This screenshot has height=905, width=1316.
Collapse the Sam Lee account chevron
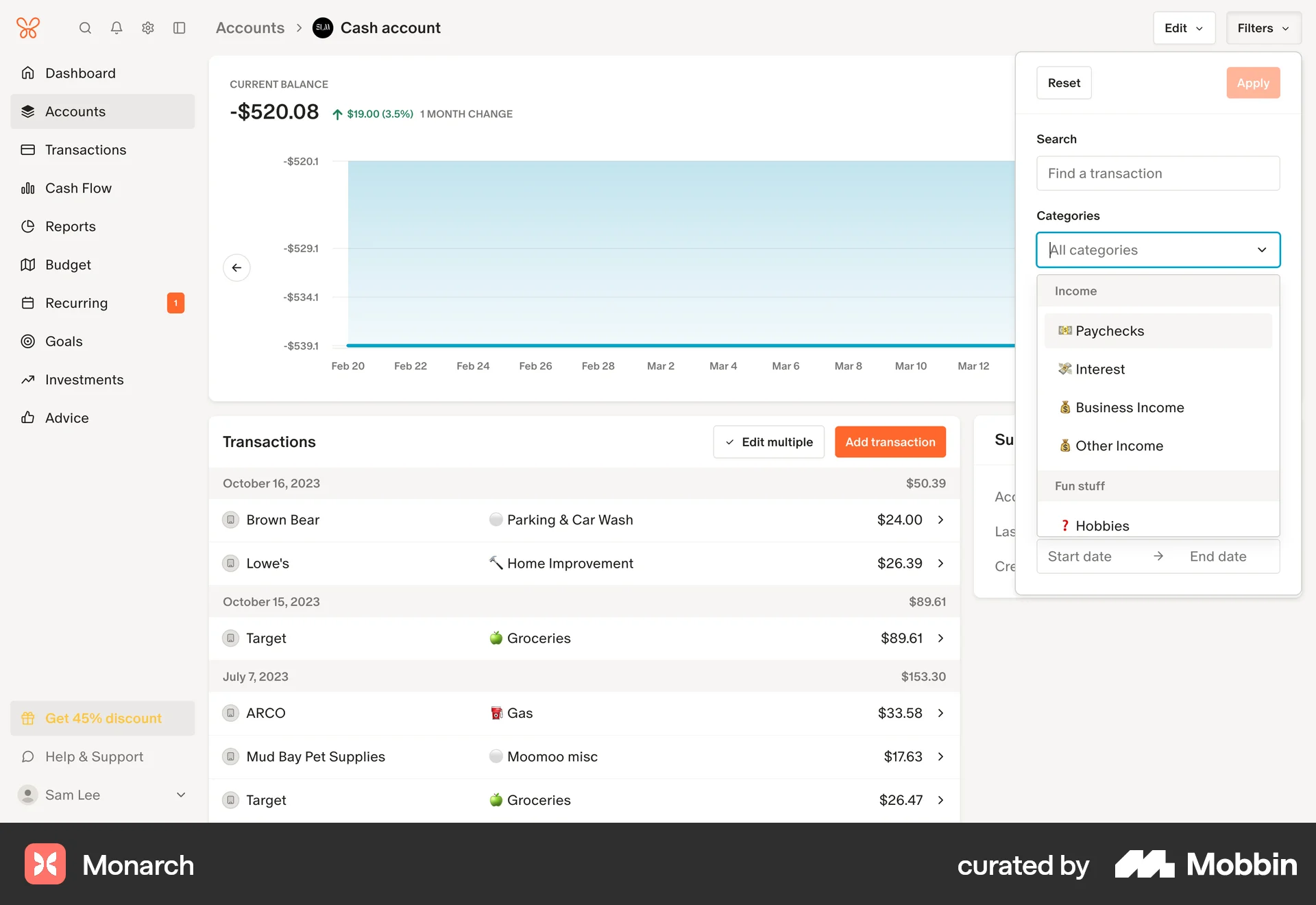(181, 795)
